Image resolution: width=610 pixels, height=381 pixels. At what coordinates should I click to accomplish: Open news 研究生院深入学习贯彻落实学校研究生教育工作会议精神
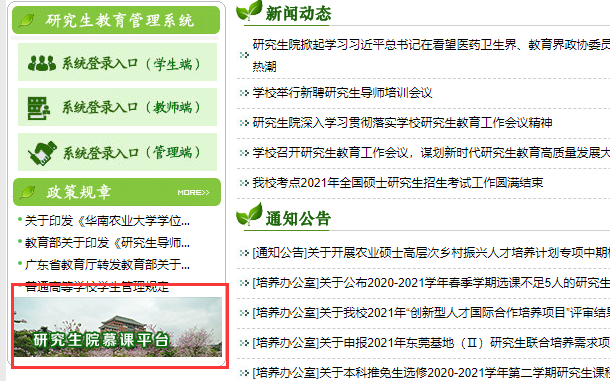click(402, 123)
